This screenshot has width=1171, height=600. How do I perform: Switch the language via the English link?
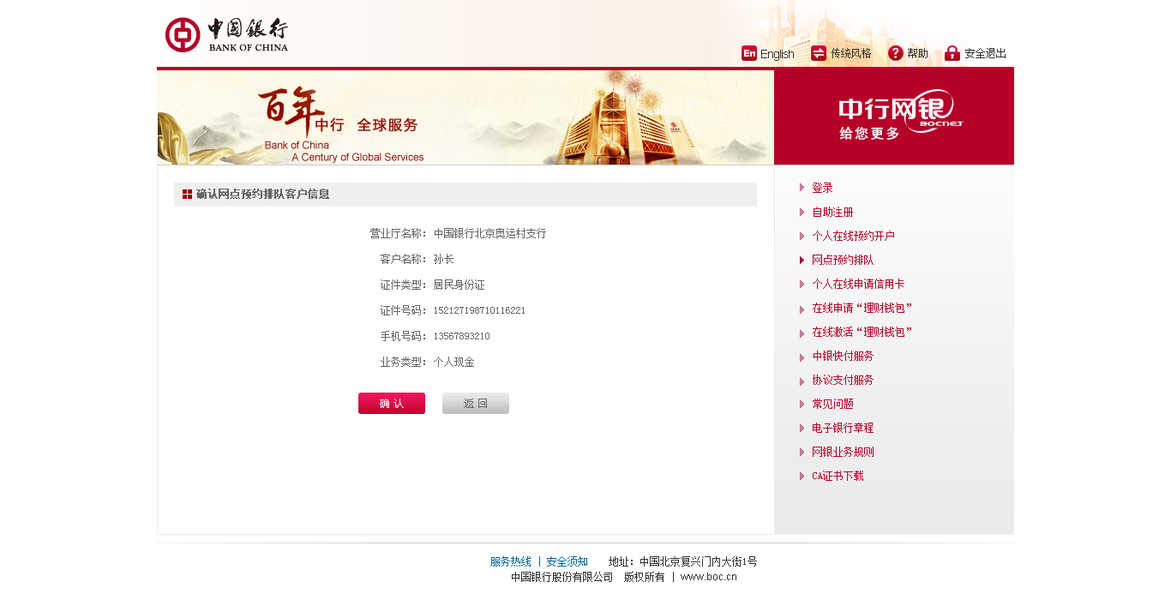(x=777, y=54)
